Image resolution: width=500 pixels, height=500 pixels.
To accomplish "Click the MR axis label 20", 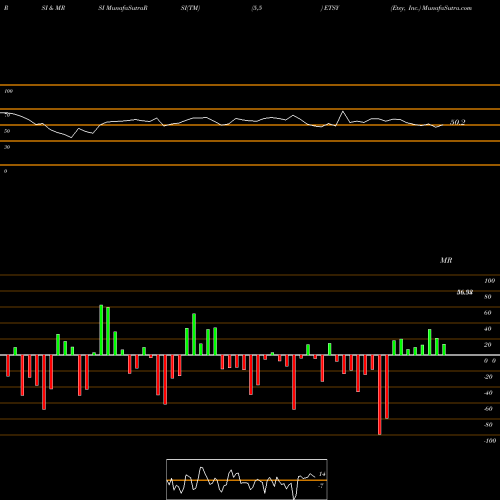I will coord(488,345).
